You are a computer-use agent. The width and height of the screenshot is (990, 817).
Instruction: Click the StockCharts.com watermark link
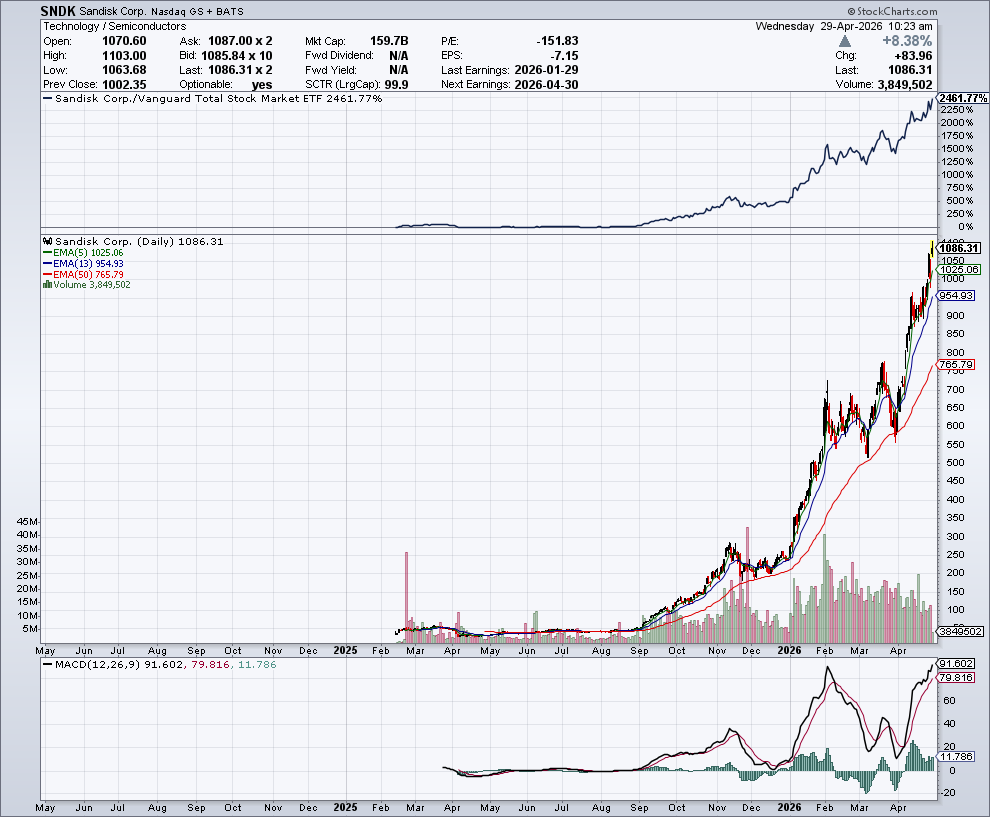(892, 11)
